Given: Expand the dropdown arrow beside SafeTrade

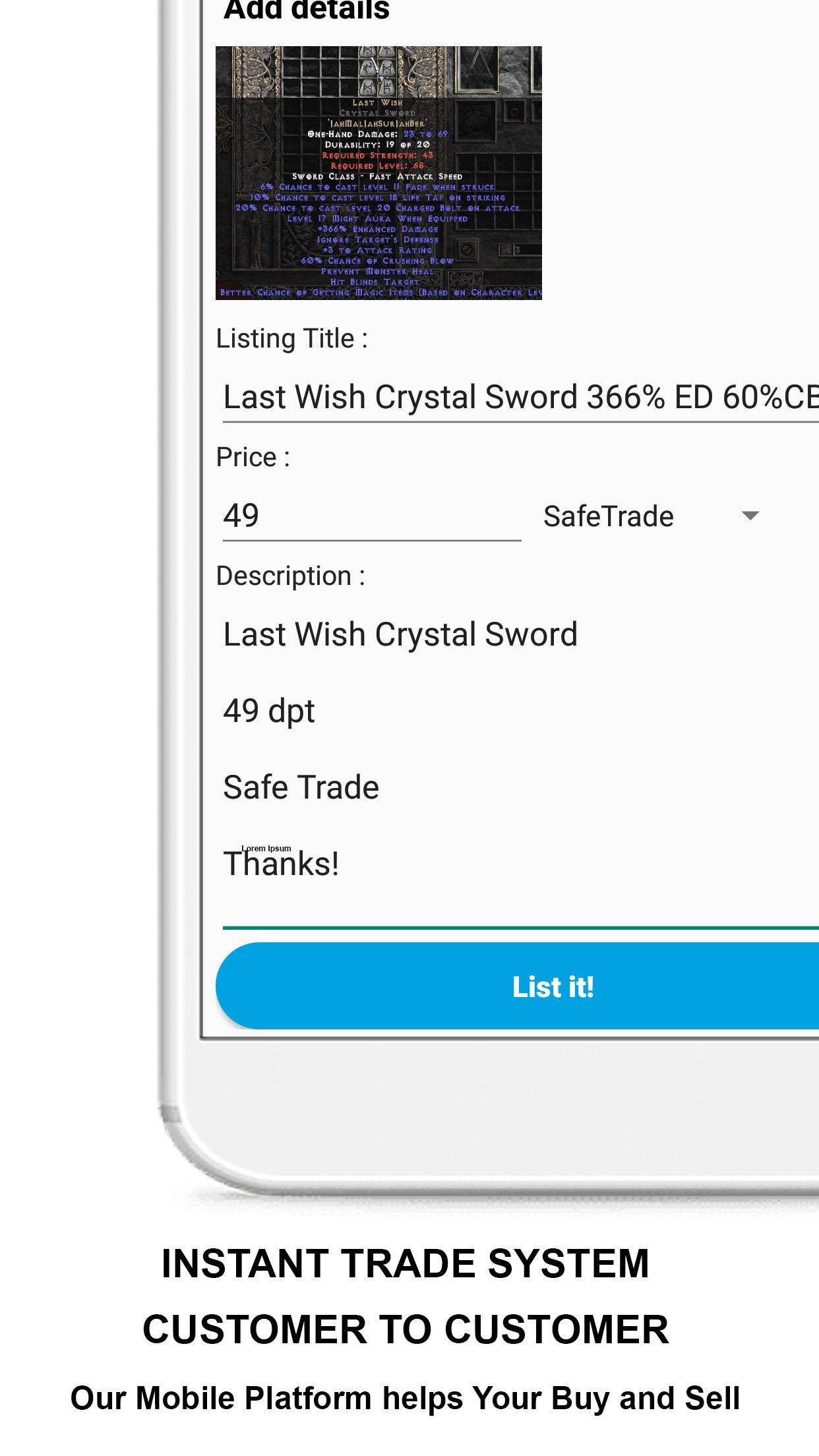Looking at the screenshot, I should click(750, 516).
